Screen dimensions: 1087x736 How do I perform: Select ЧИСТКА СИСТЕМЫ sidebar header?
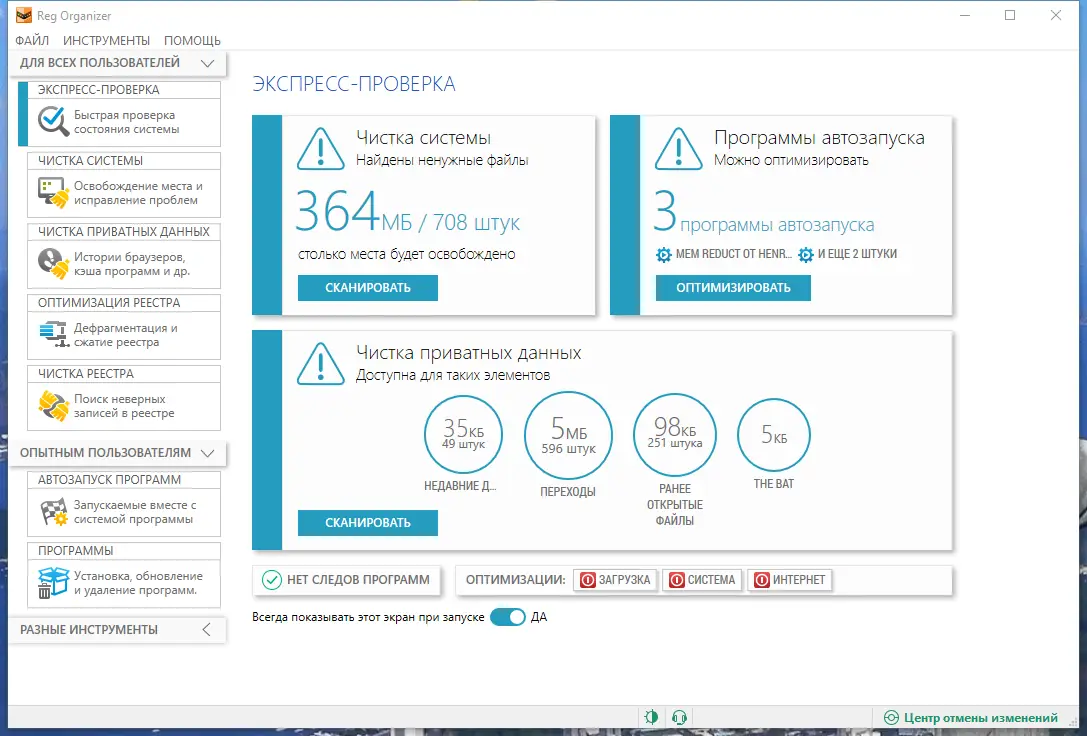(x=90, y=161)
